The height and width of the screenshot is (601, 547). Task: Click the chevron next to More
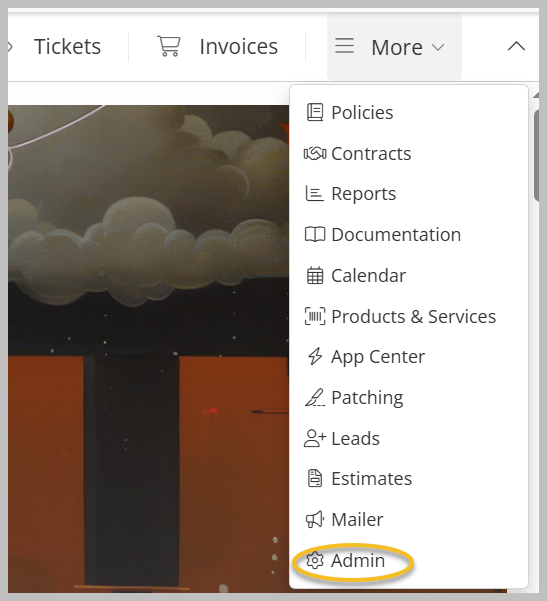coord(438,48)
